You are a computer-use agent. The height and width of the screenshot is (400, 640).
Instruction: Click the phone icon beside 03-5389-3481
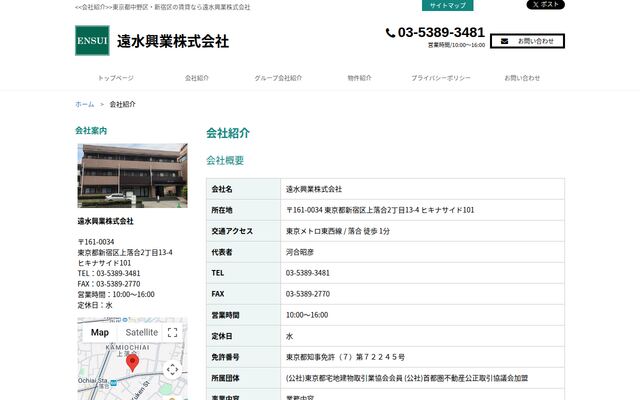[390, 33]
